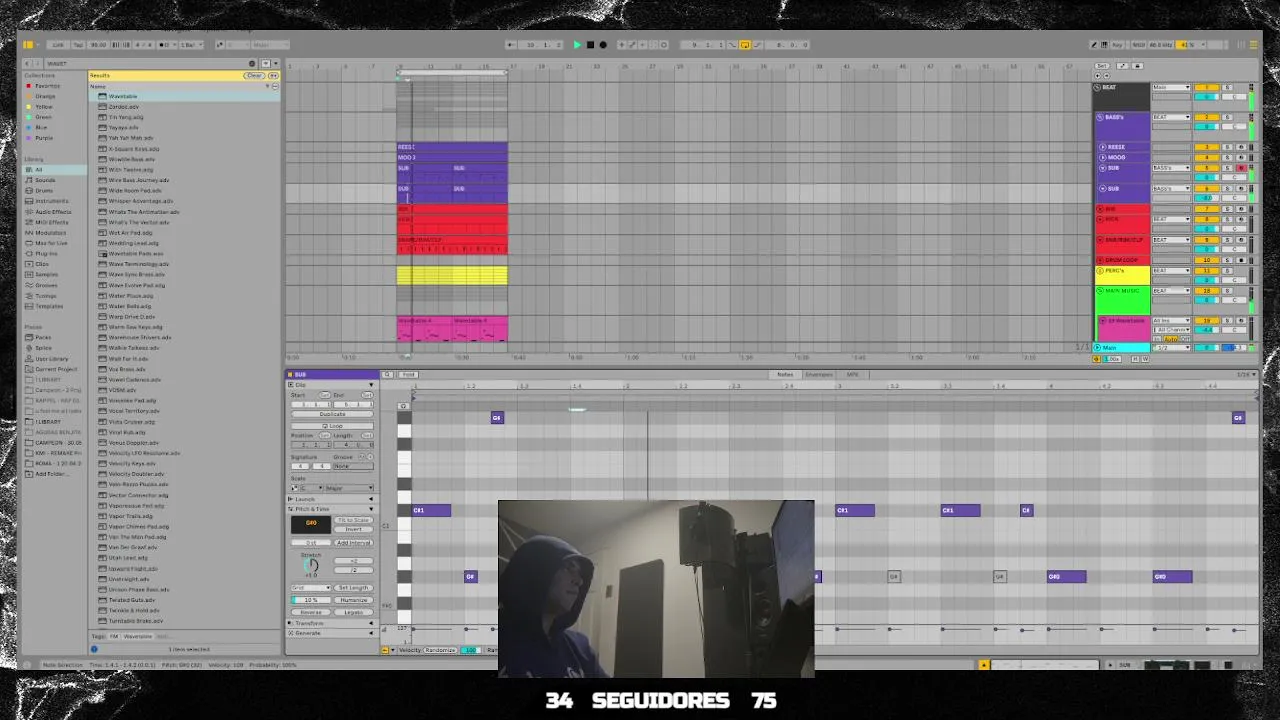
Task: Start playback with the green Play button
Action: click(x=577, y=45)
